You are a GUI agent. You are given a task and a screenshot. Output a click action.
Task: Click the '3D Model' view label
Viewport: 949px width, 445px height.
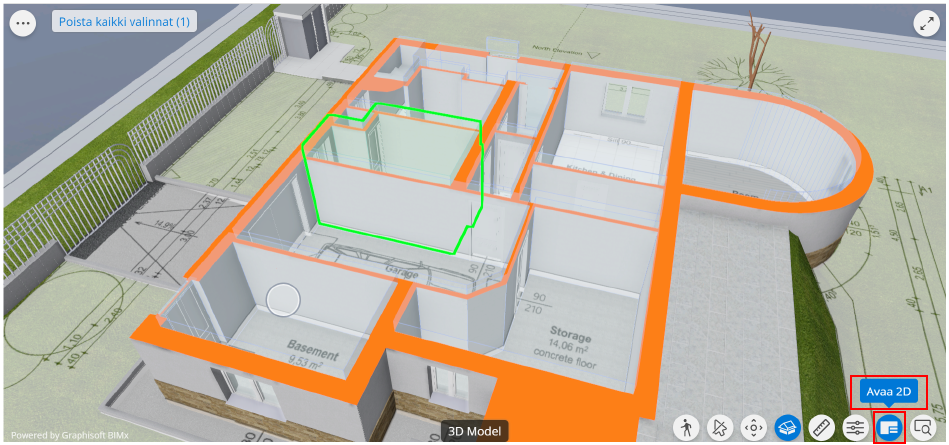474,431
